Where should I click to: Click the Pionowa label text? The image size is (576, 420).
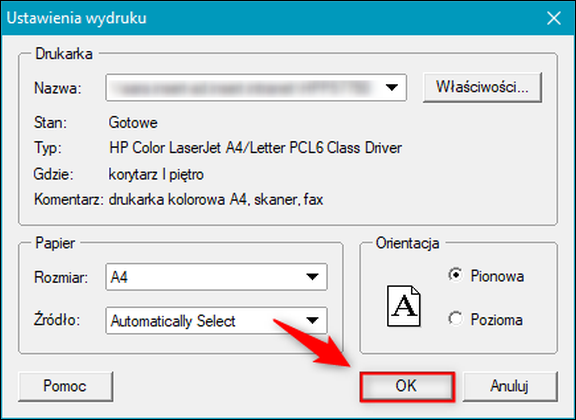tap(497, 276)
